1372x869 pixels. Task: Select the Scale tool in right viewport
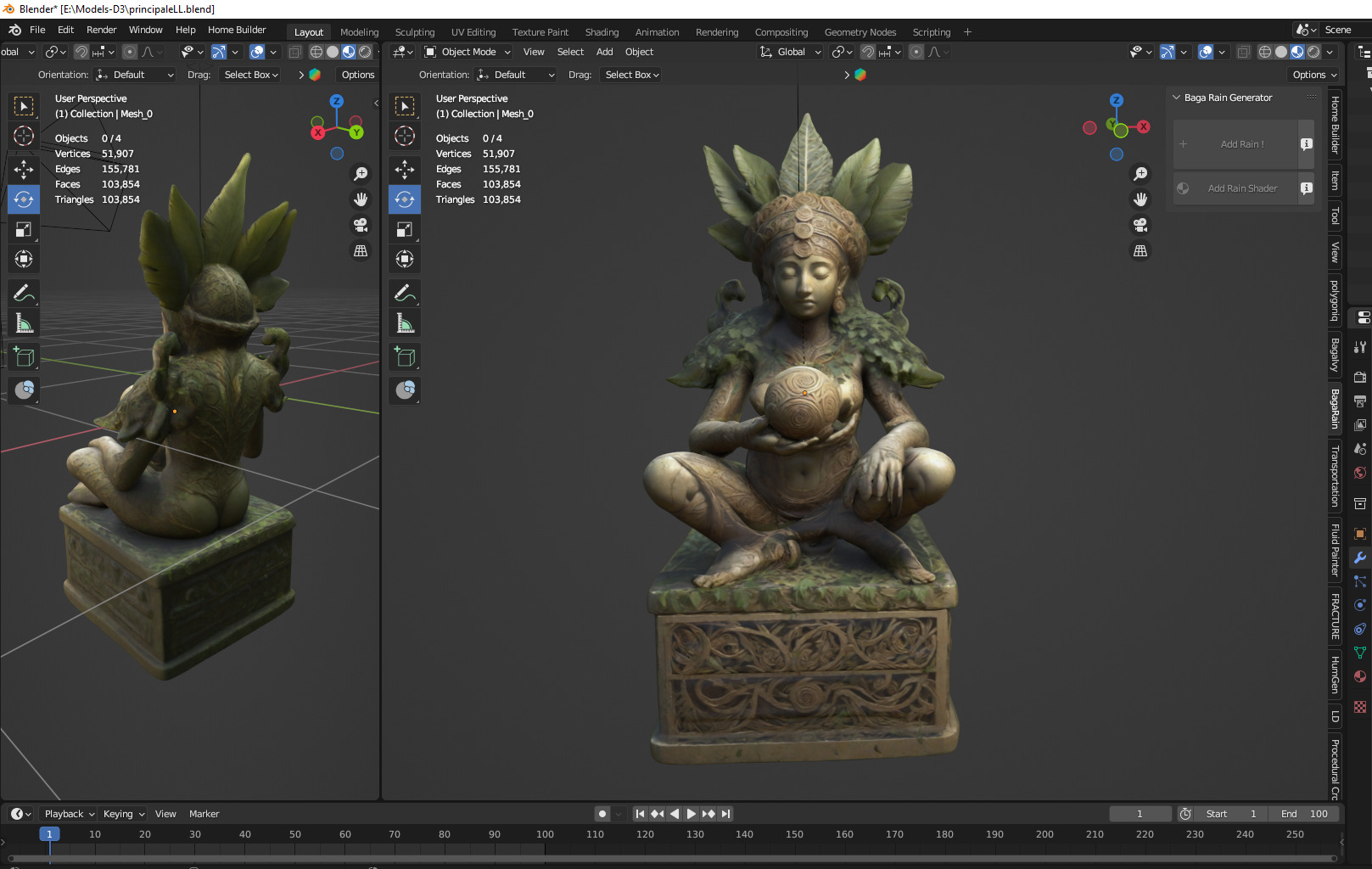405,229
